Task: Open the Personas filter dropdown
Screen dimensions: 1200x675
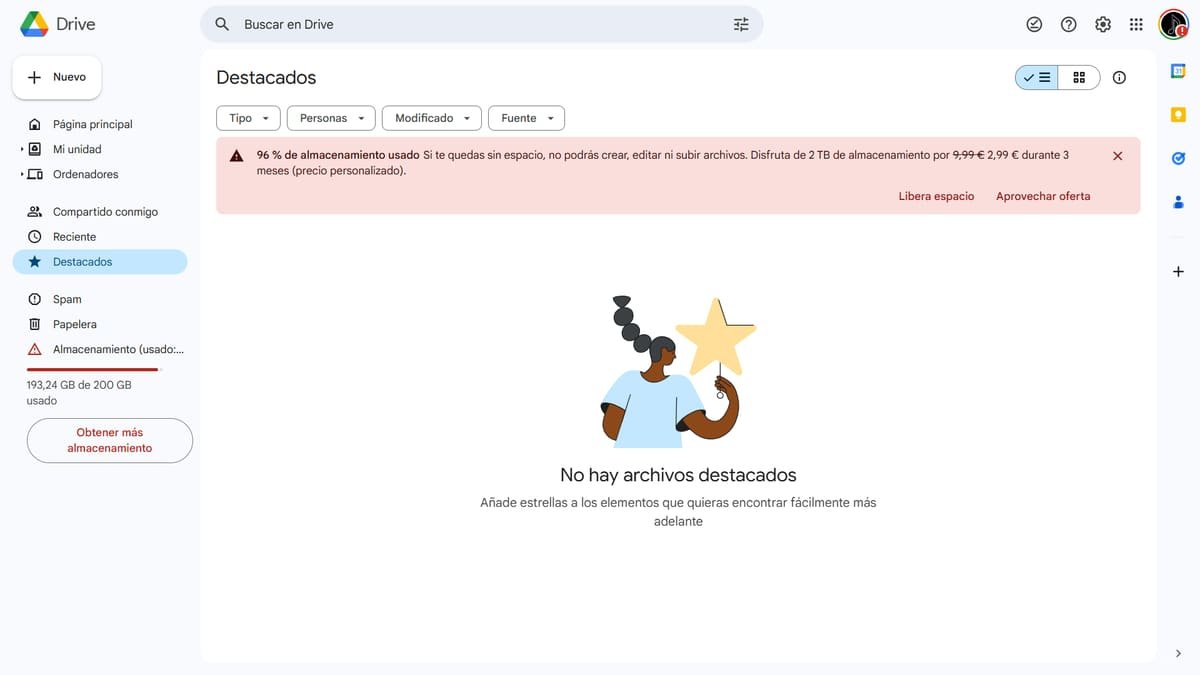Action: coord(331,118)
